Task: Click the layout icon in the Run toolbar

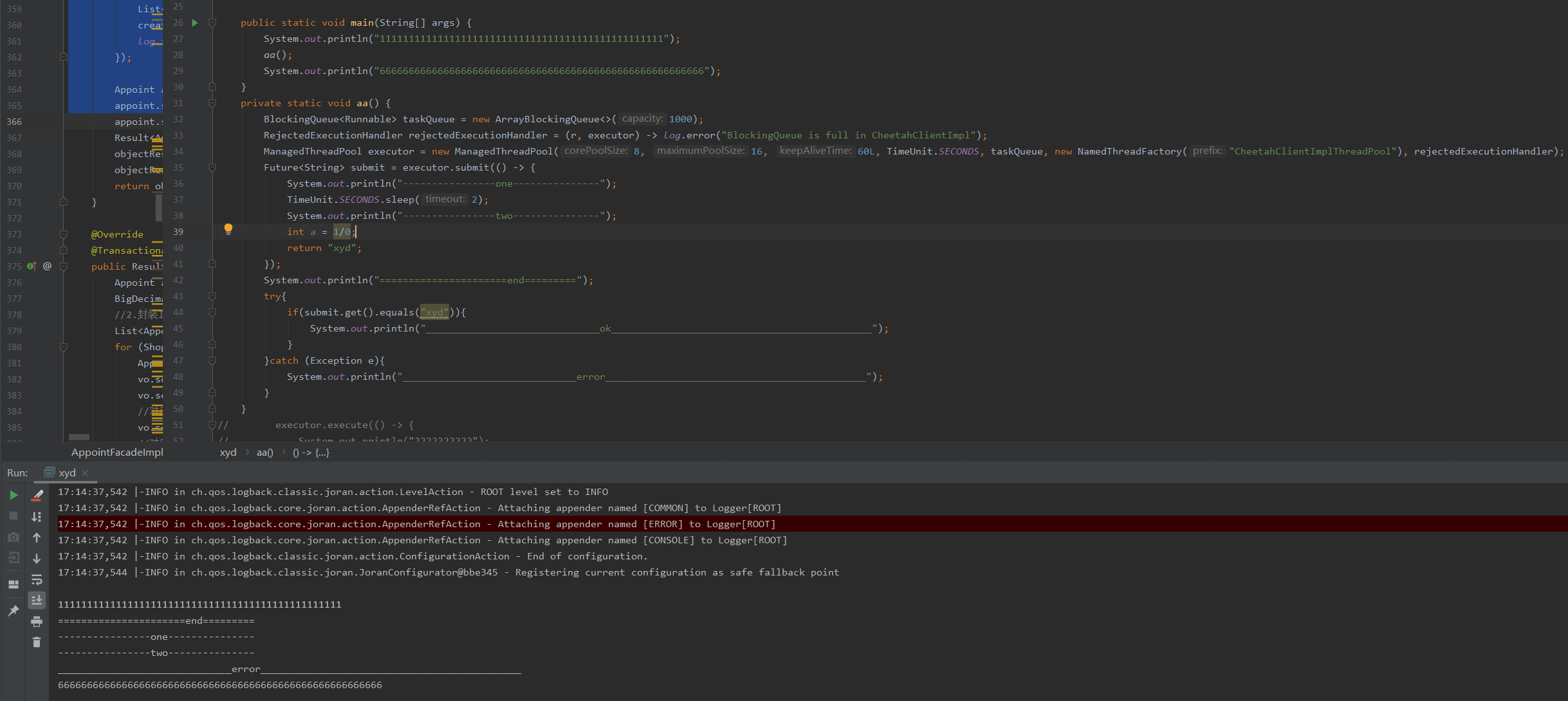Action: pyautogui.click(x=14, y=584)
